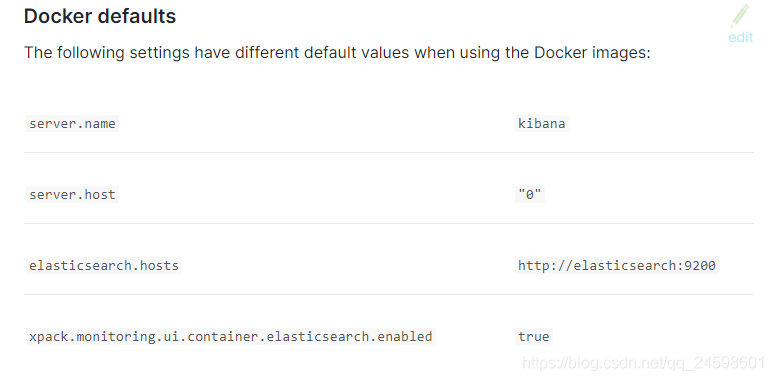Open the light blue edit link

click(x=740, y=37)
